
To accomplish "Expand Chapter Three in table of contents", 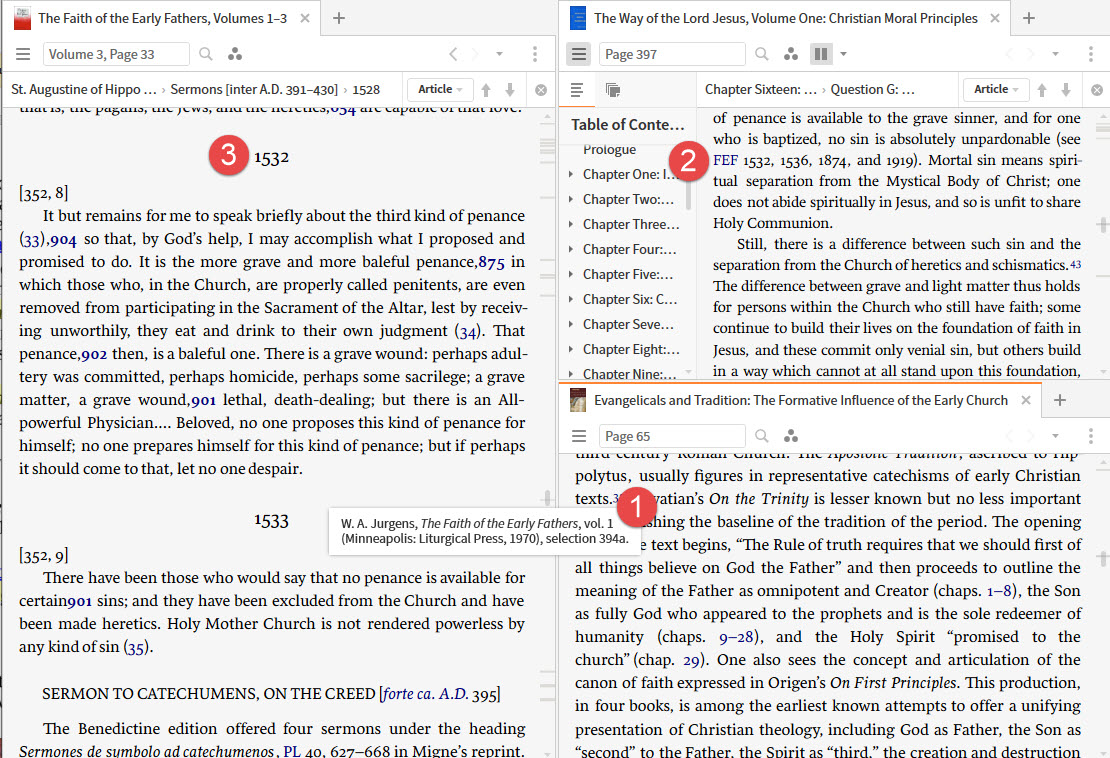I will 571,224.
